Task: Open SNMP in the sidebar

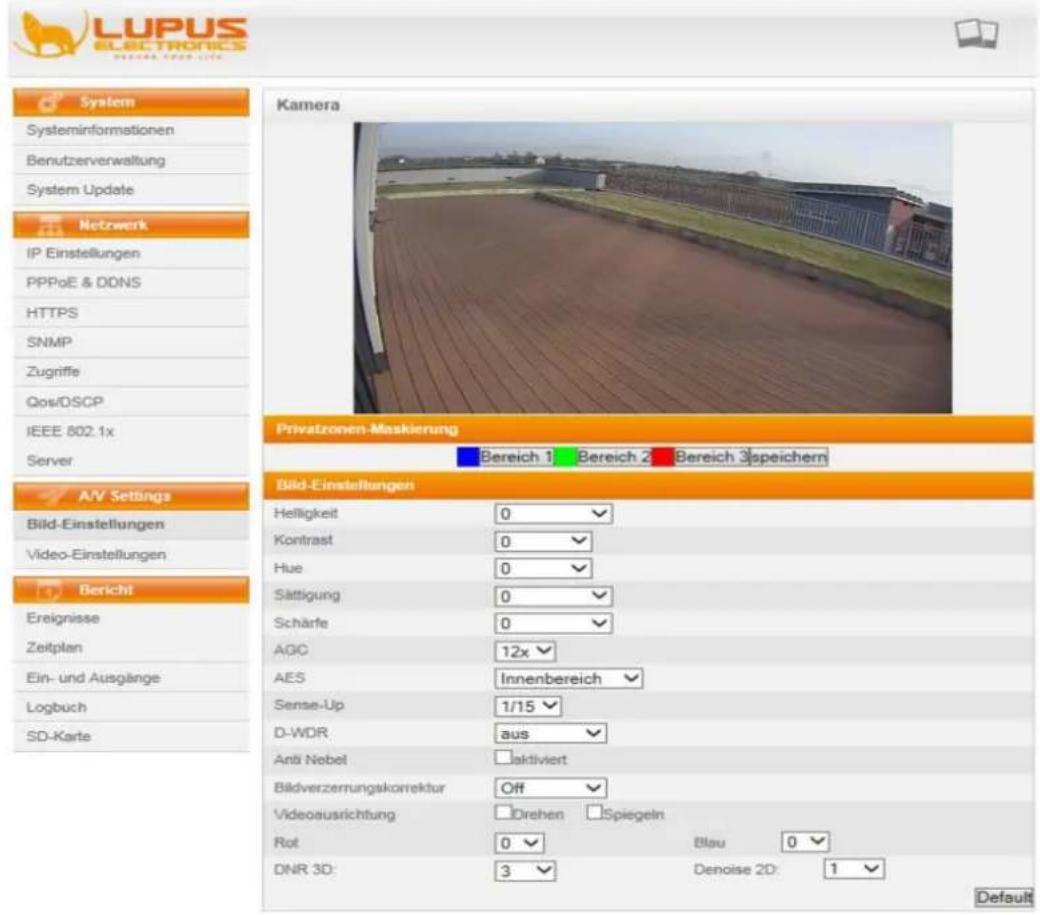Action: [131, 343]
